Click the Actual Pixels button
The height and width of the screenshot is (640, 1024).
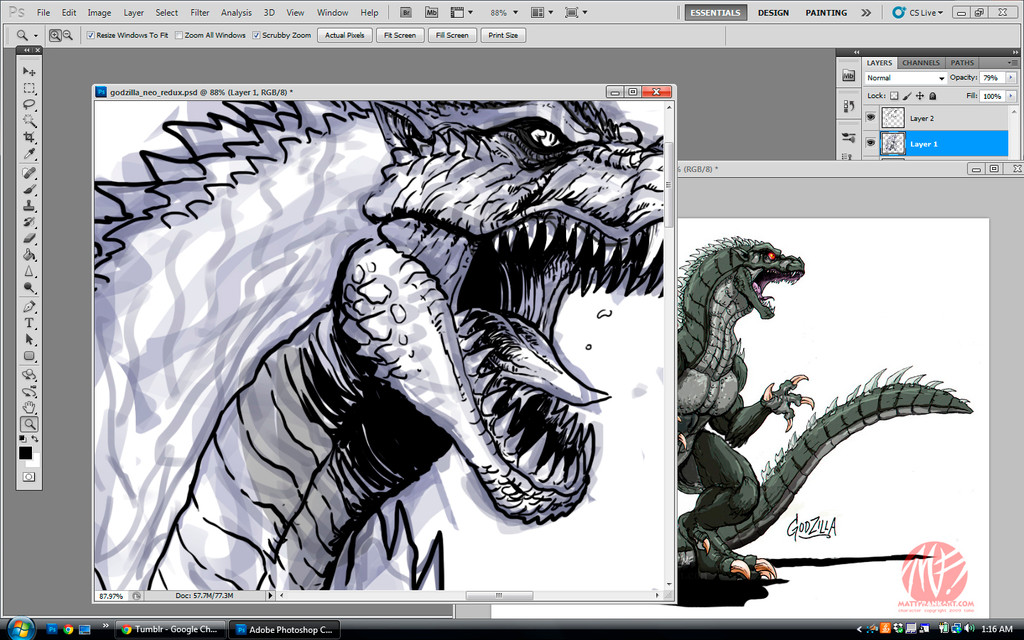(x=345, y=35)
